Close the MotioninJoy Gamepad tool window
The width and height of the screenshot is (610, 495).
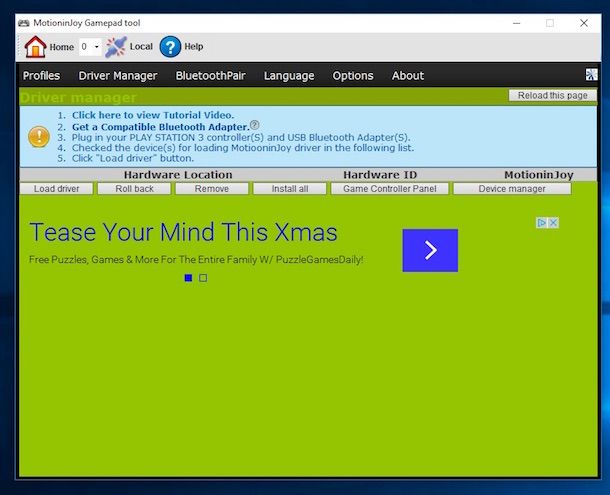[584, 23]
